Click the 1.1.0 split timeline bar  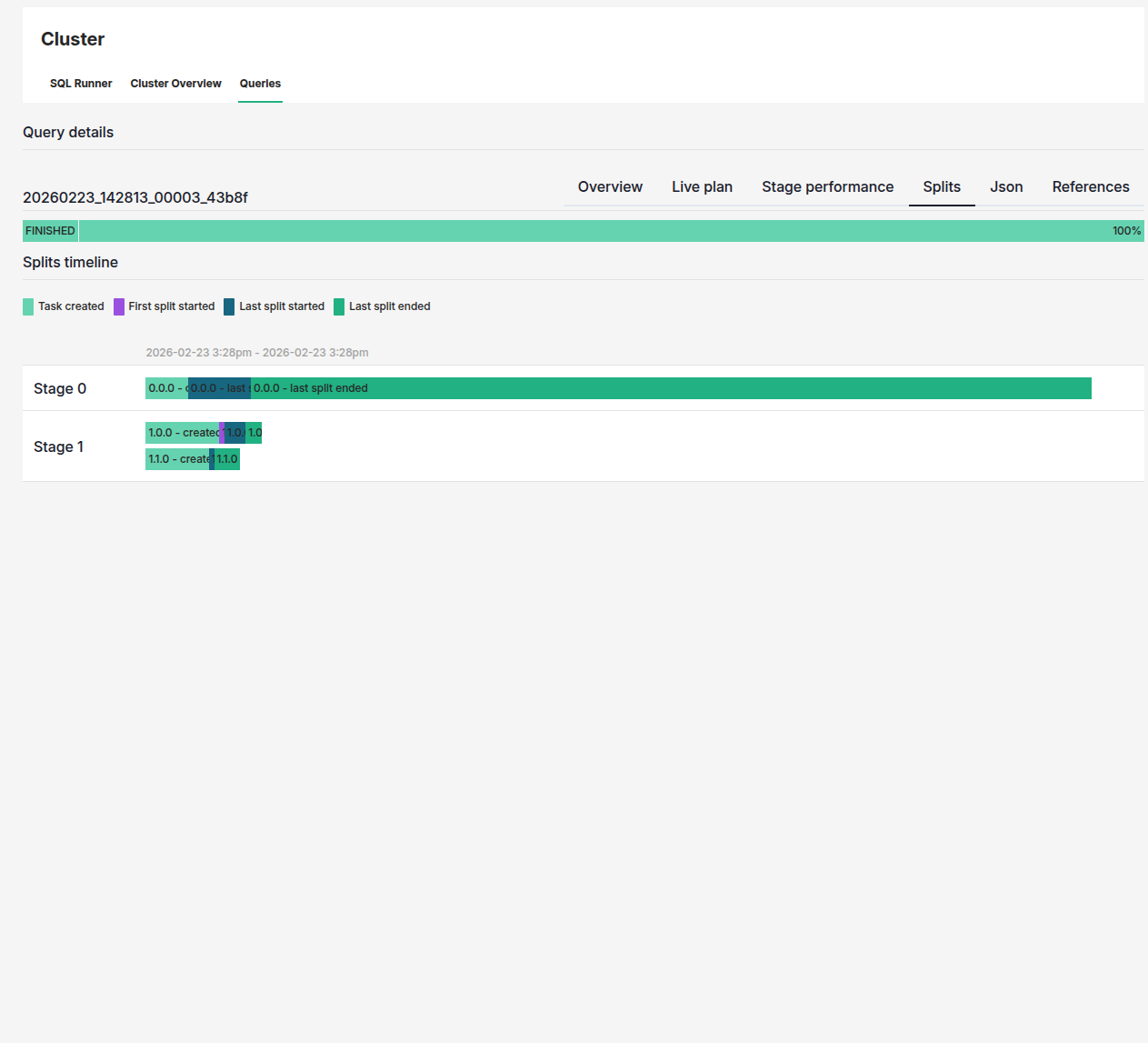tap(182, 458)
